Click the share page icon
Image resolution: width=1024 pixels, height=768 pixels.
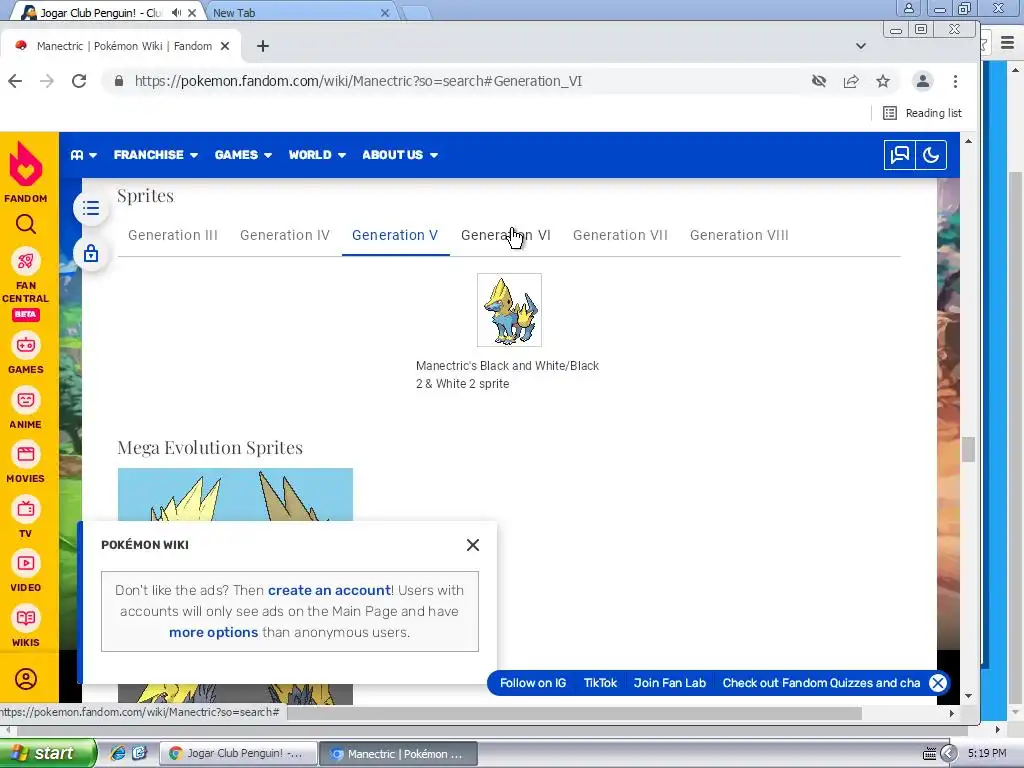pos(851,81)
